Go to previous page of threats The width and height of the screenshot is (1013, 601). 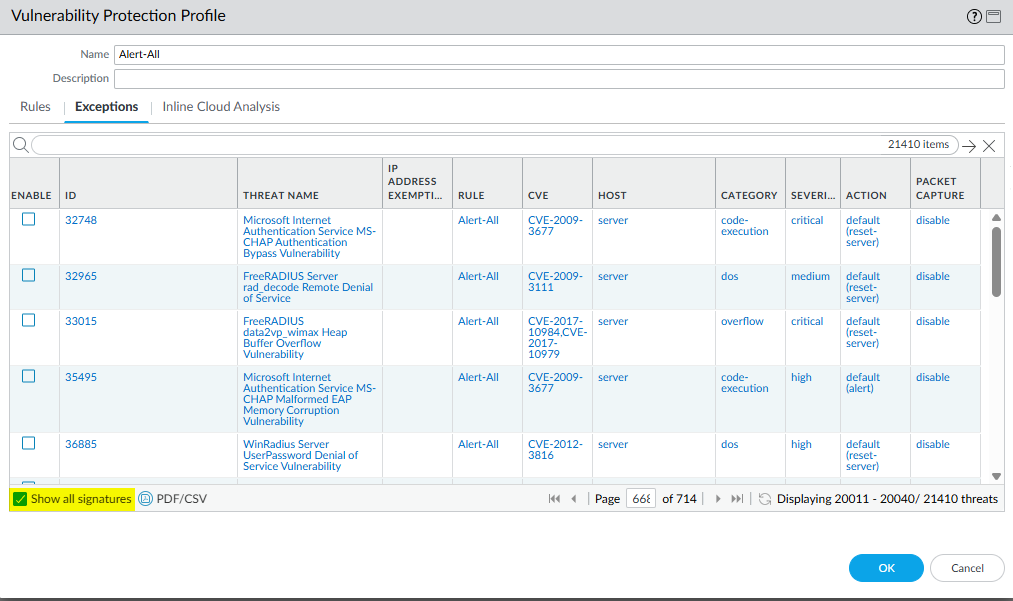[x=574, y=498]
